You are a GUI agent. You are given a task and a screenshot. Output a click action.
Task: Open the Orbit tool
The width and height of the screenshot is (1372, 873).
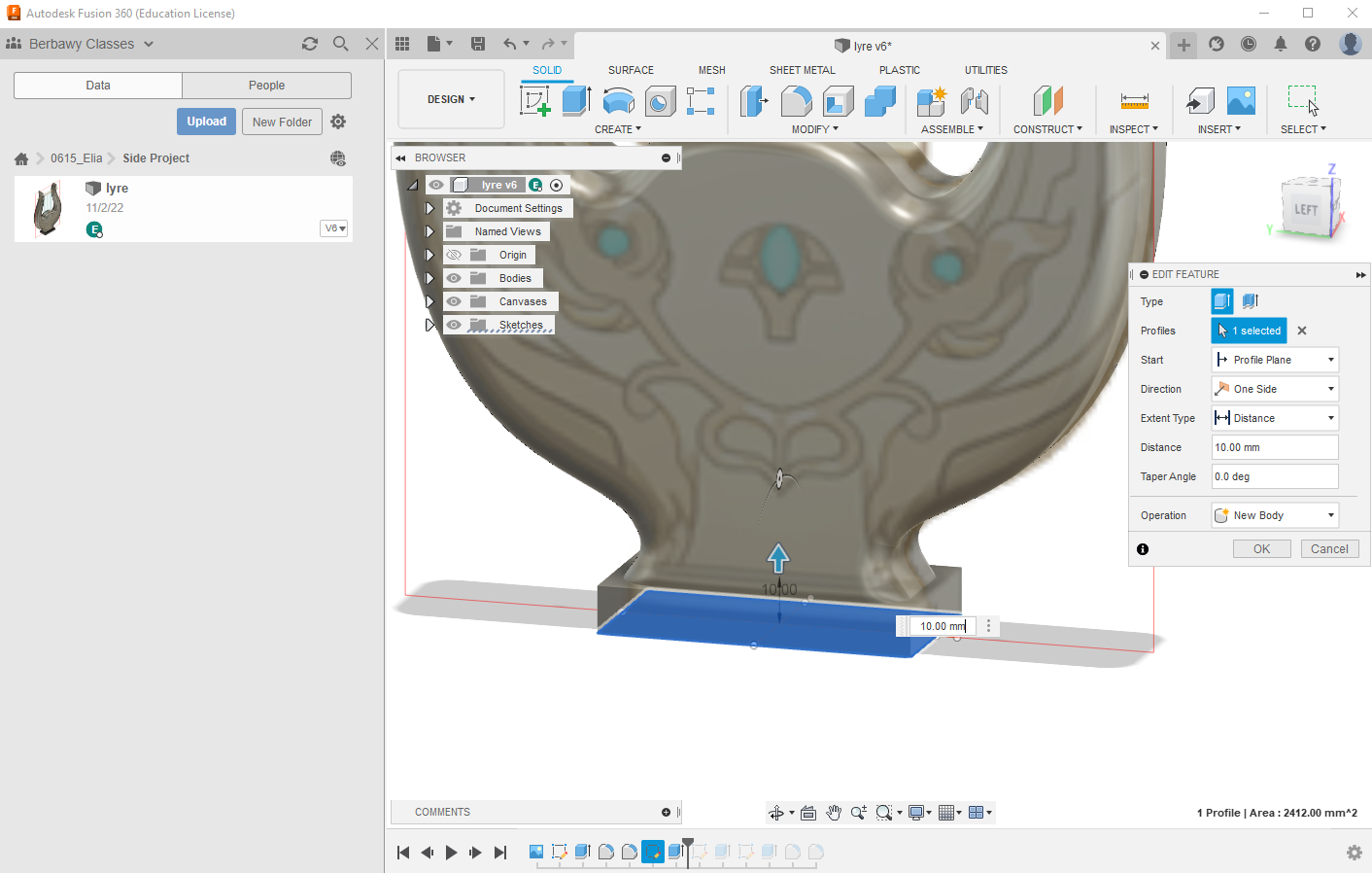pyautogui.click(x=776, y=813)
